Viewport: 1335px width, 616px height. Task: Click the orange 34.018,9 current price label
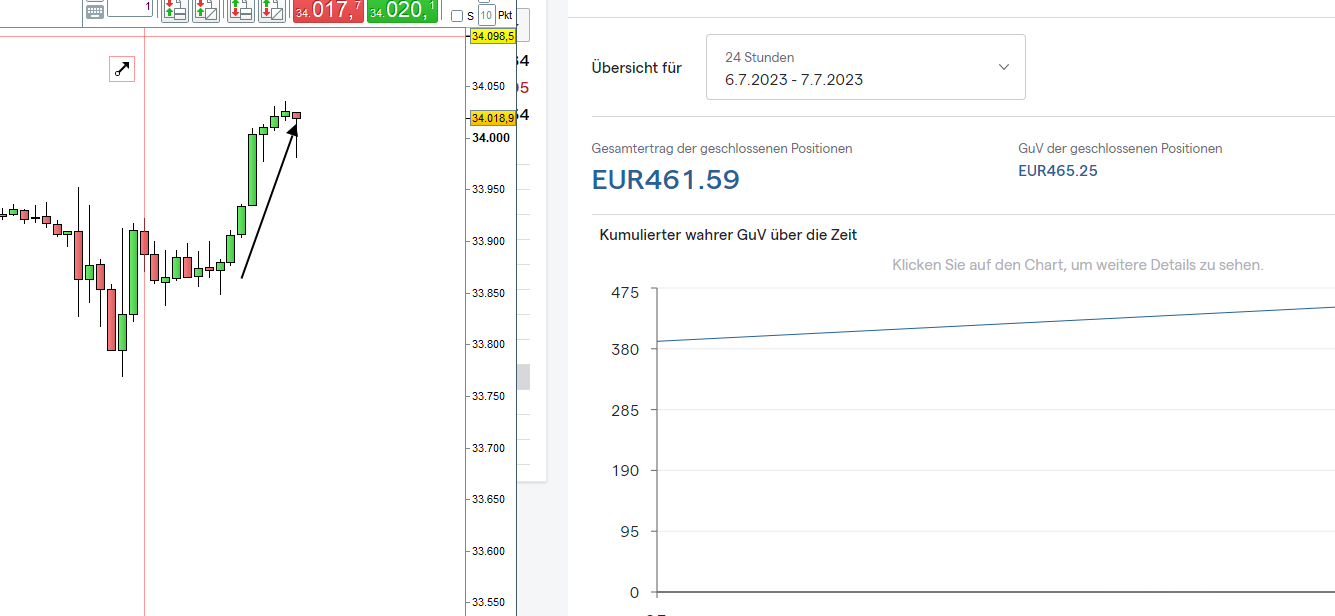[492, 118]
